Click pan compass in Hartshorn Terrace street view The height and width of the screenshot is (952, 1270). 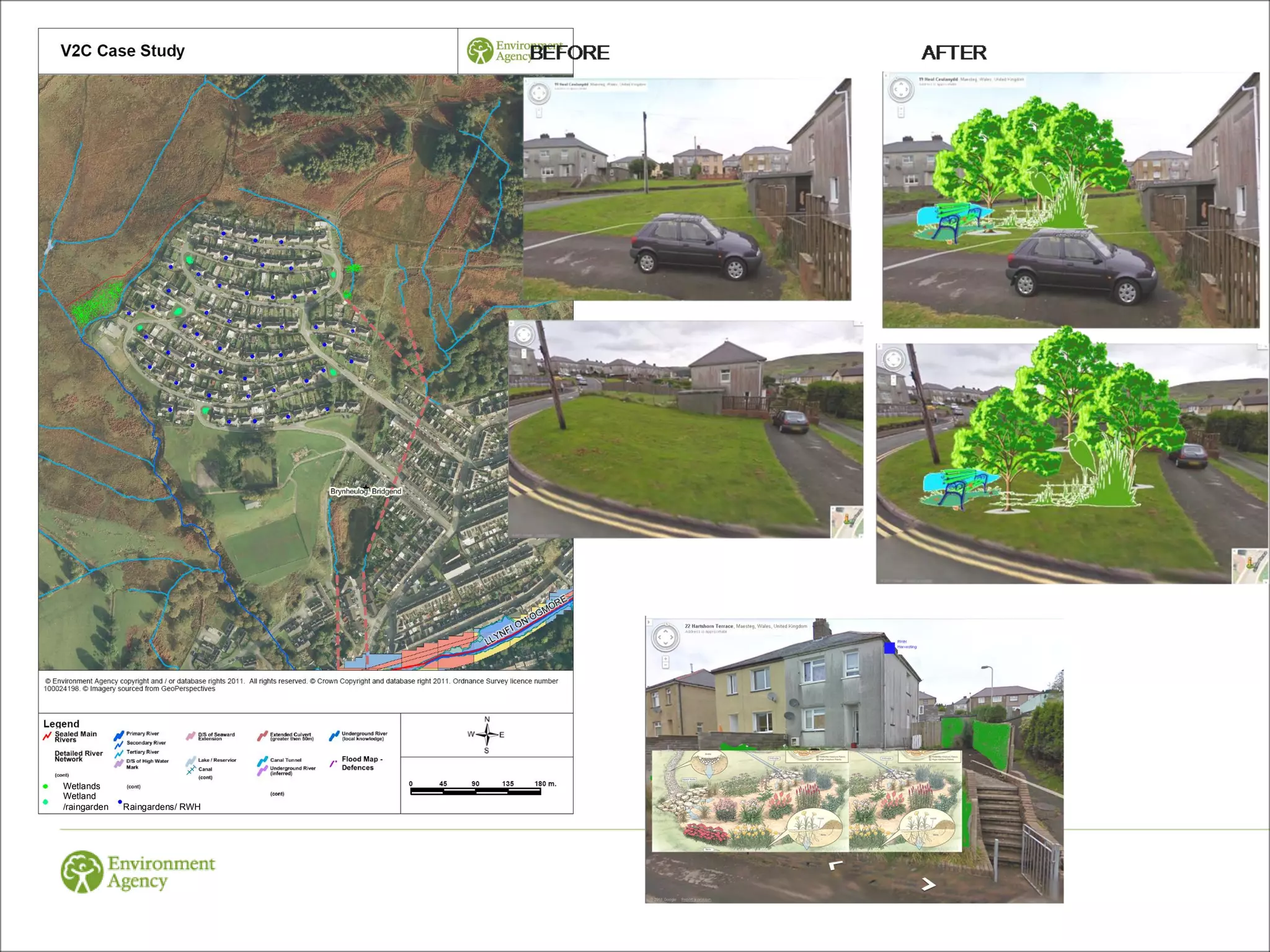pos(665,637)
